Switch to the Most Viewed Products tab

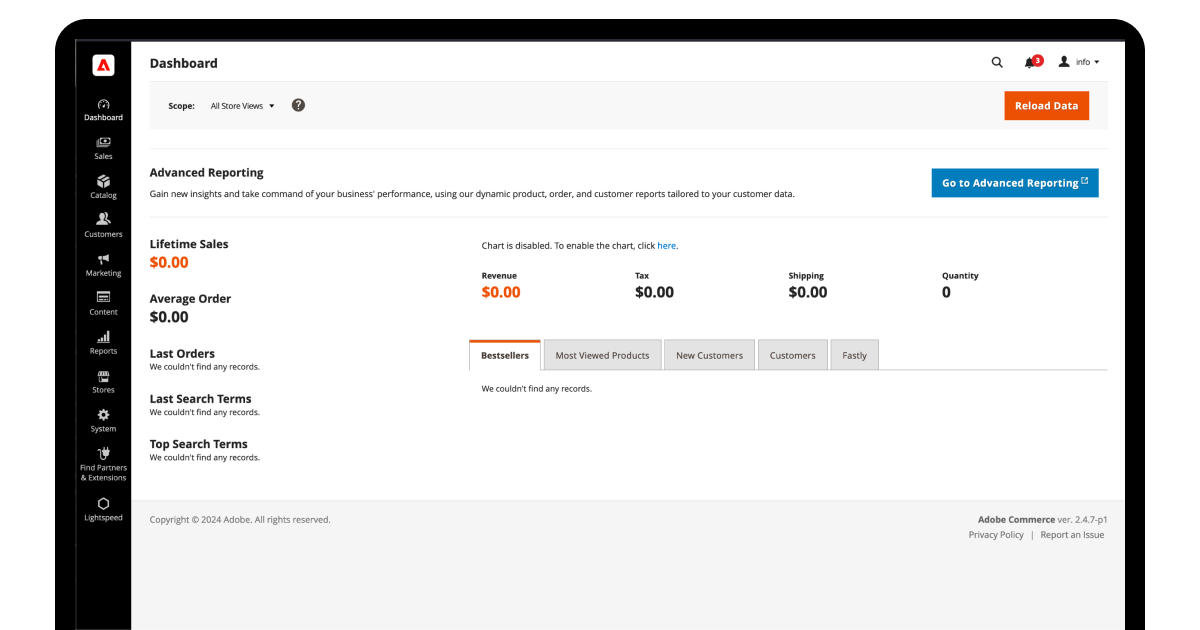point(602,354)
